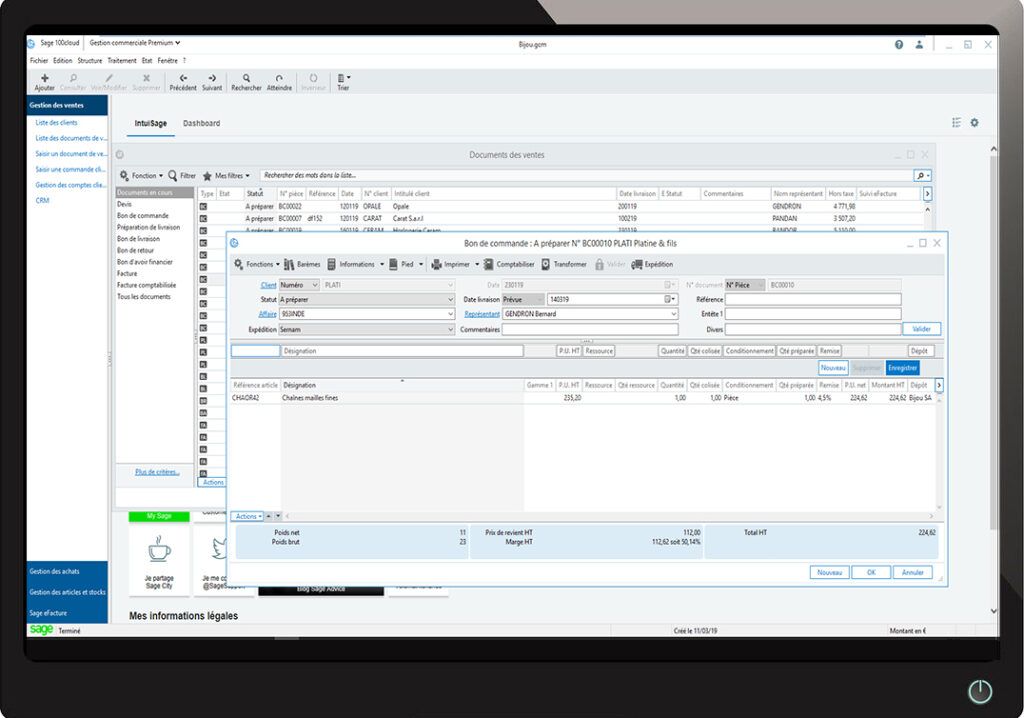Screen dimensions: 1024x718
Task: Open the Gestion commerciale Premium dropdown
Action: [177, 43]
